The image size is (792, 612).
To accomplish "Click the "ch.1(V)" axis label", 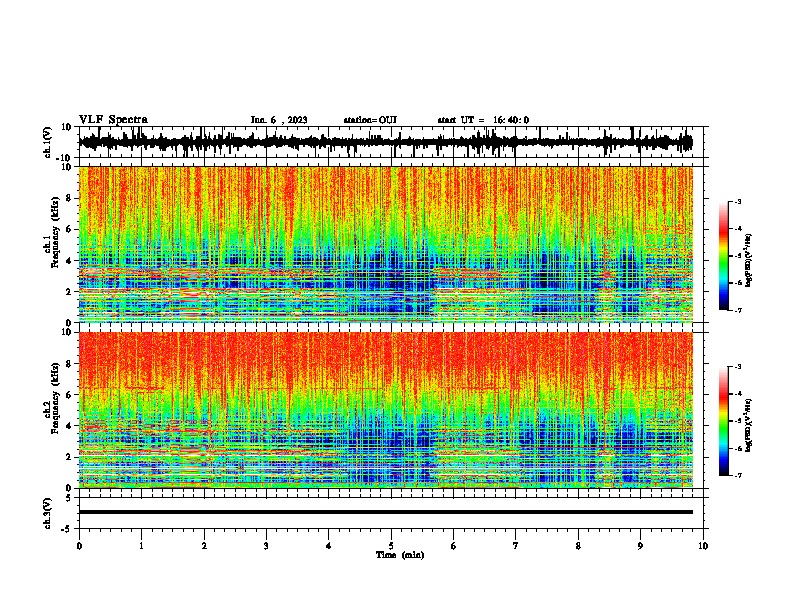I will pyautogui.click(x=48, y=142).
